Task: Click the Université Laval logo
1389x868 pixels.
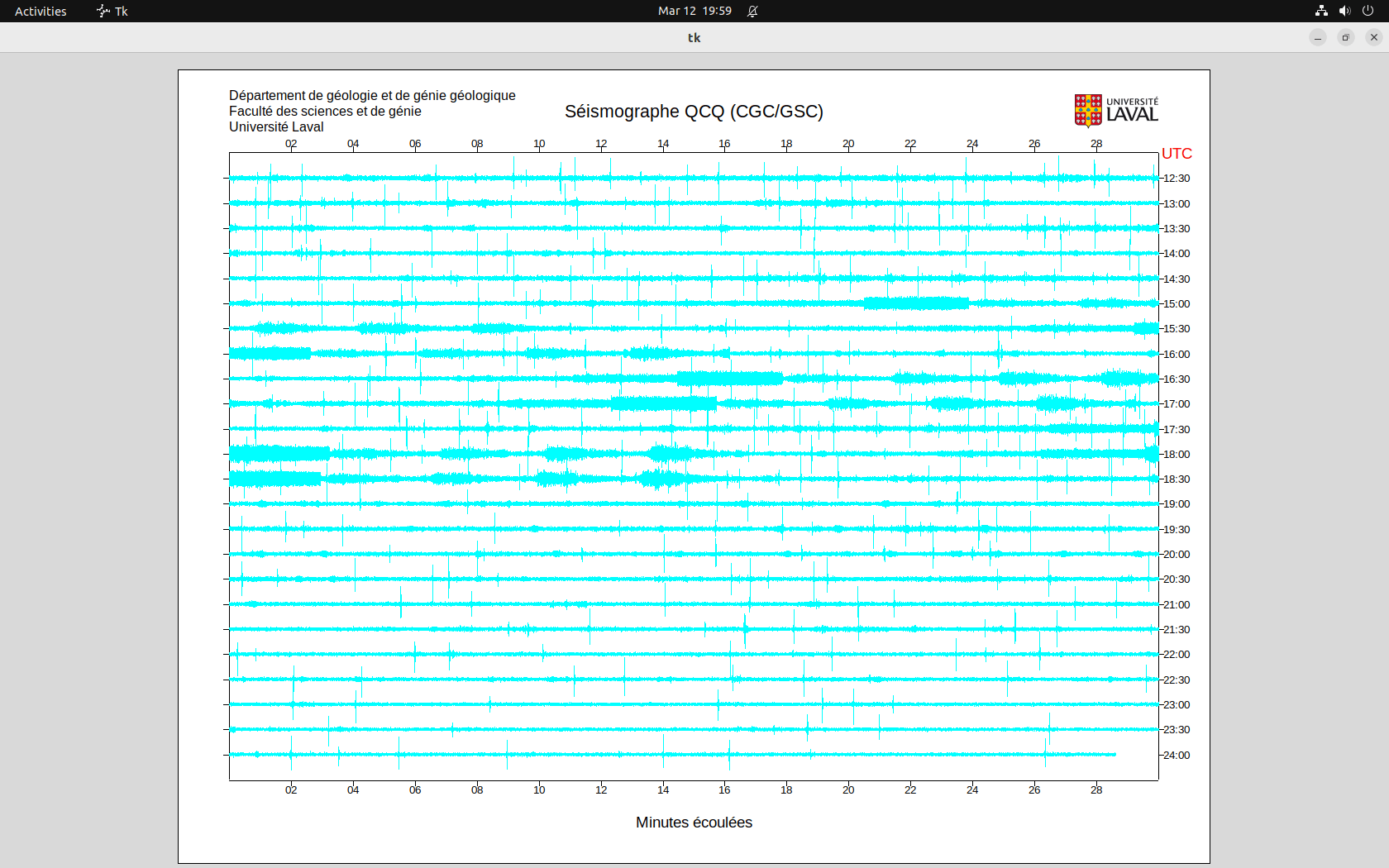Action: tap(1115, 111)
